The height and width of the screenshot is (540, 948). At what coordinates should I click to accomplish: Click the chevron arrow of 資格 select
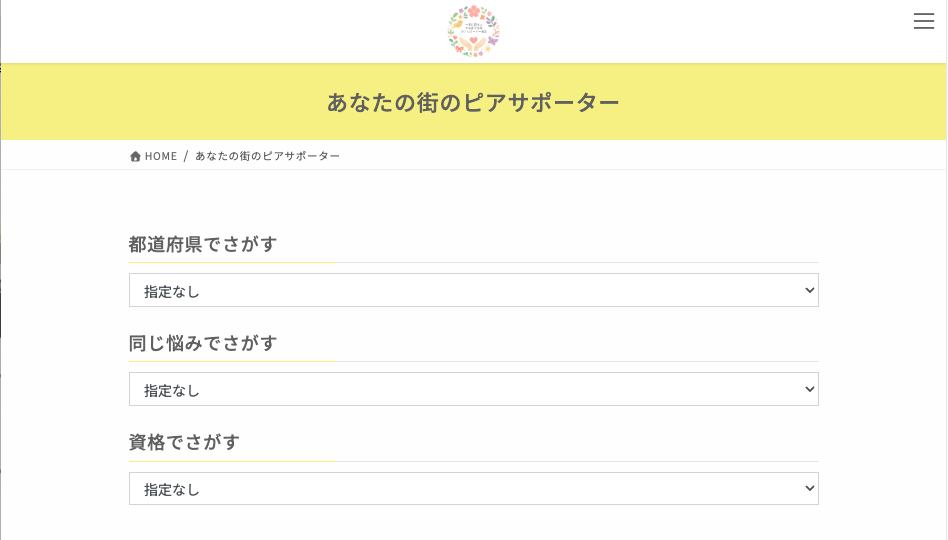click(810, 489)
